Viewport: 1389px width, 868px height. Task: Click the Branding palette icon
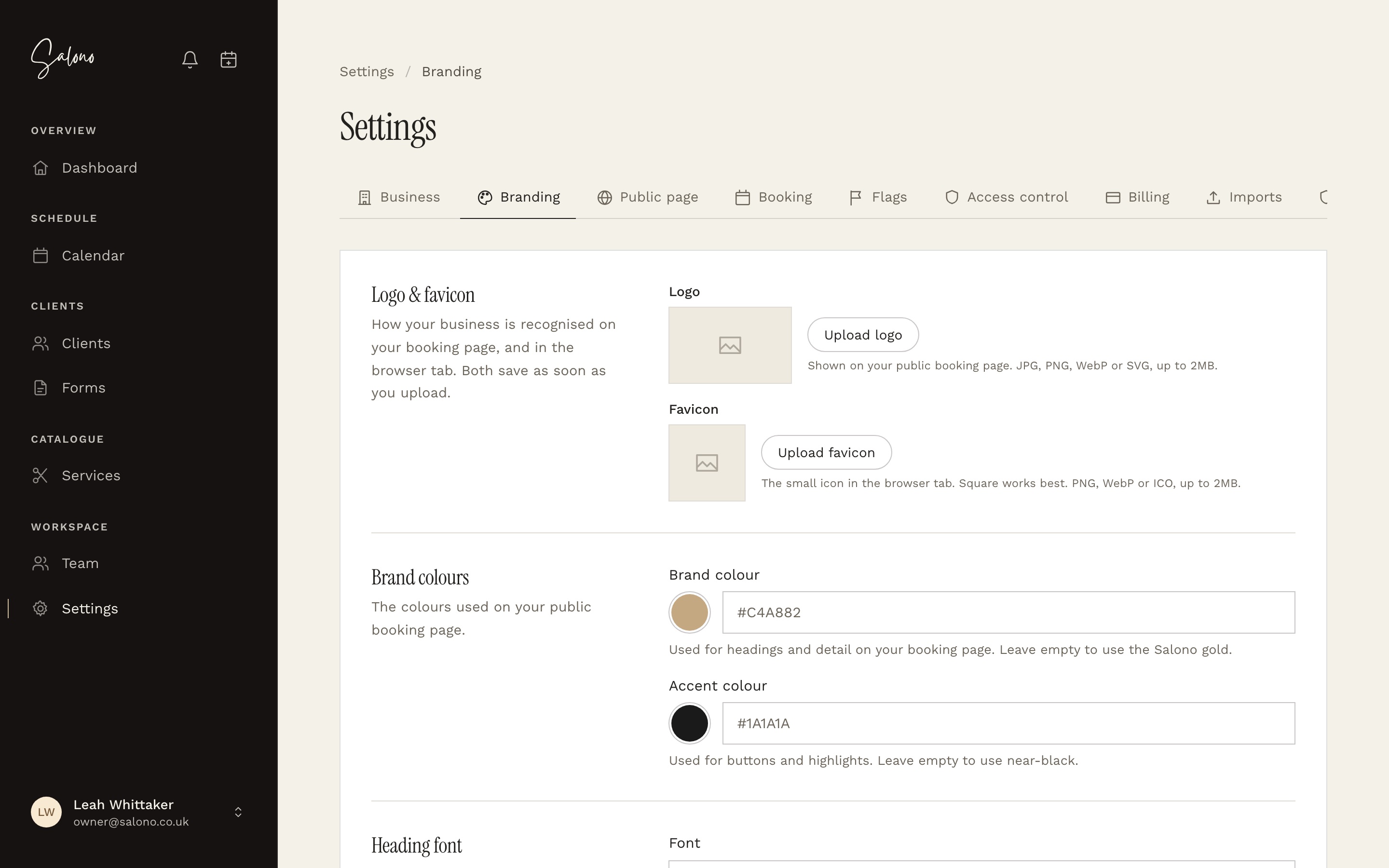point(485,198)
